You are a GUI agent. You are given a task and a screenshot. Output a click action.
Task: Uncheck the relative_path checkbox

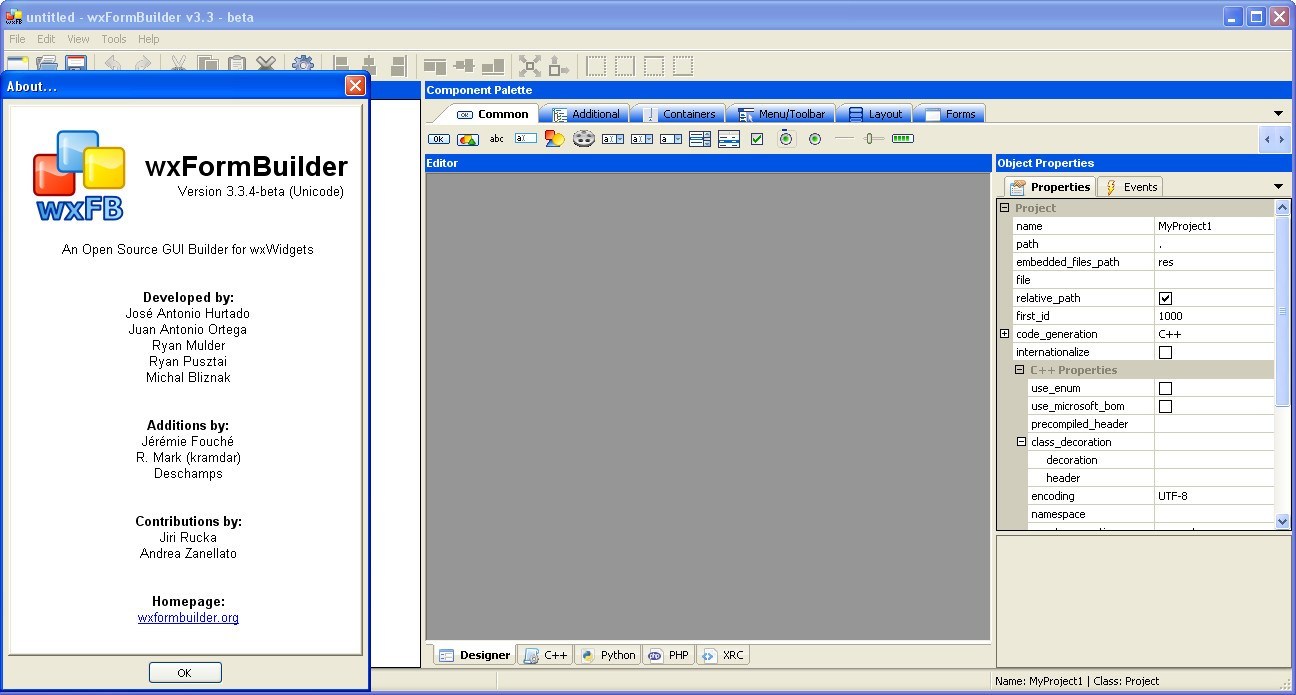pos(1165,298)
